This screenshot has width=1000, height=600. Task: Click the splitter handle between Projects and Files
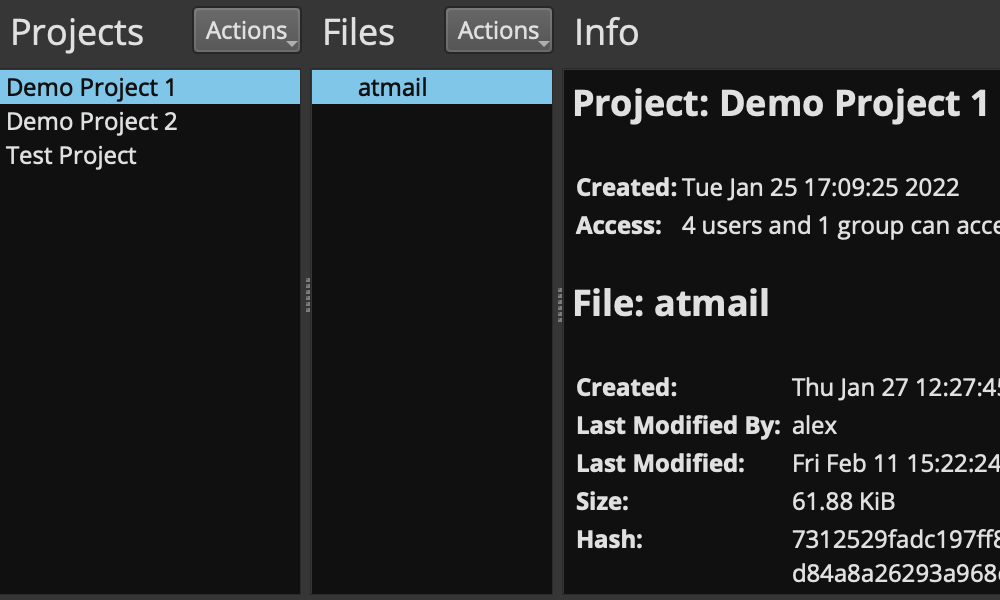(307, 296)
